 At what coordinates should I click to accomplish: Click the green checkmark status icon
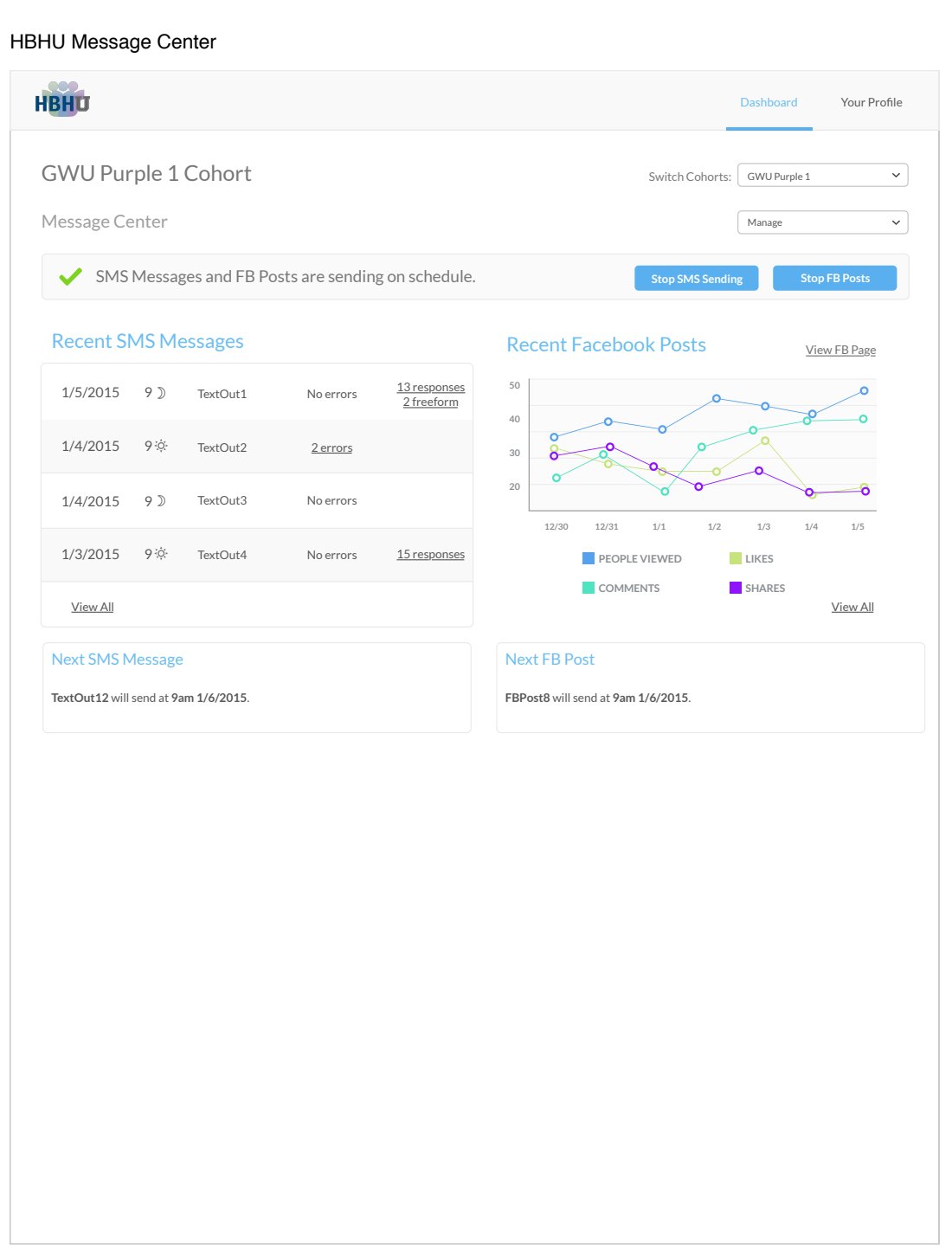(70, 277)
